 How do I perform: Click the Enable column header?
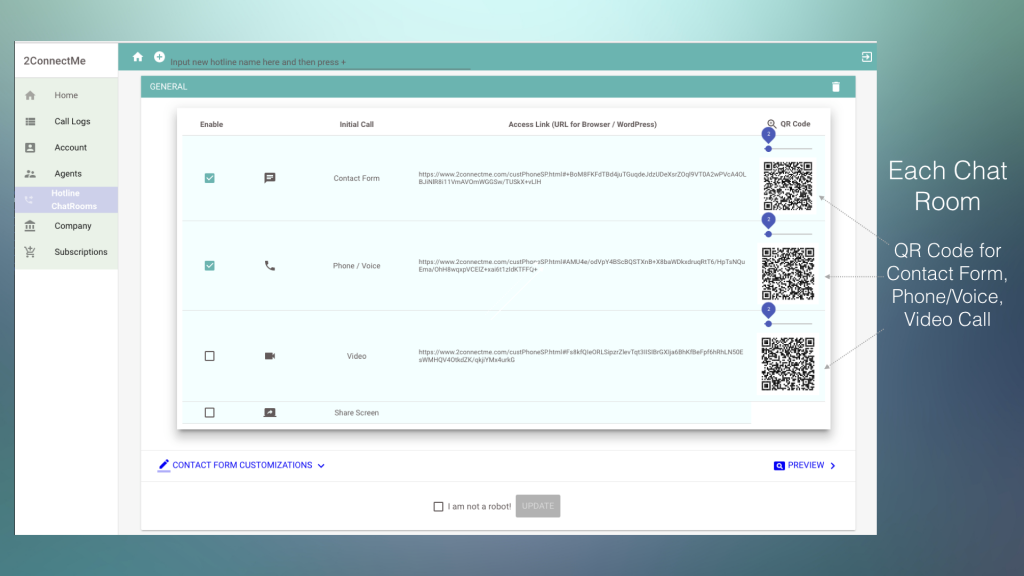[x=212, y=124]
